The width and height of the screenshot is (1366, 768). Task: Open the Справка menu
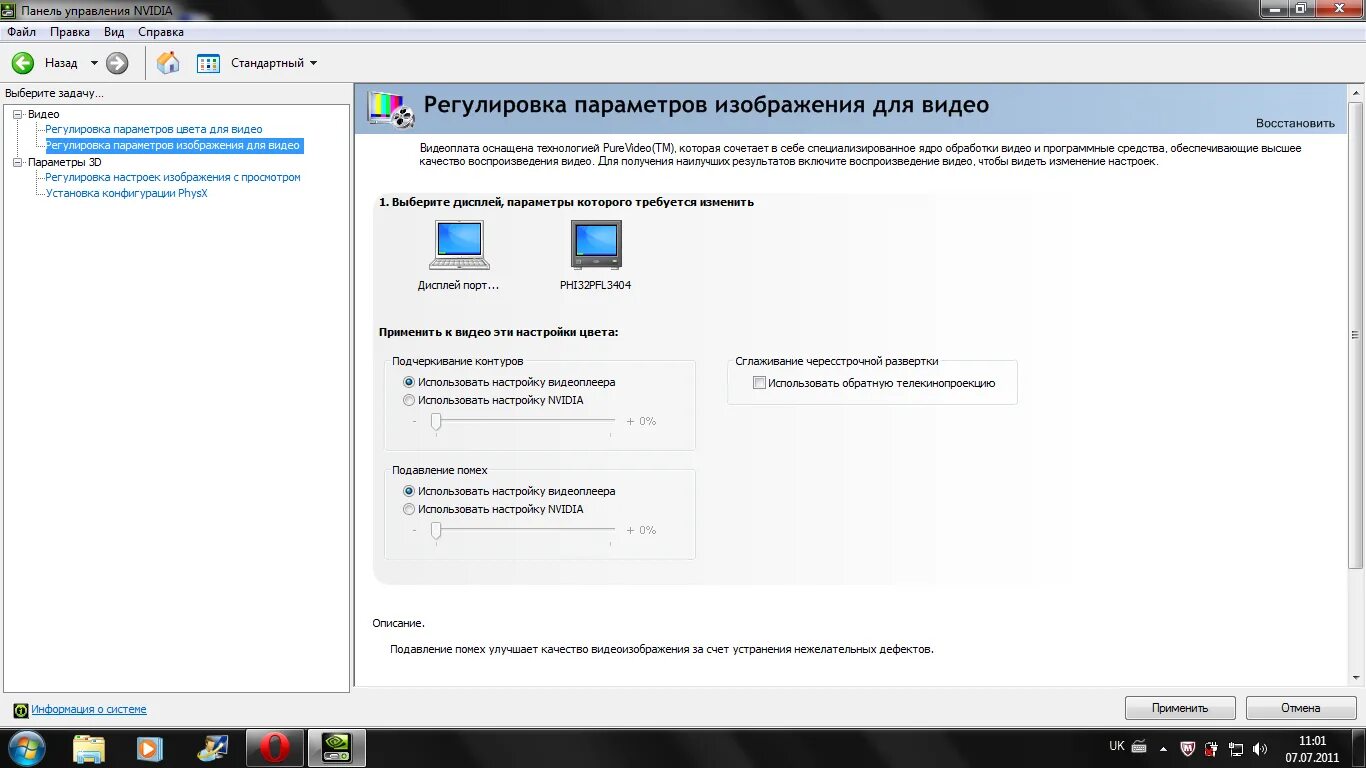coord(161,32)
